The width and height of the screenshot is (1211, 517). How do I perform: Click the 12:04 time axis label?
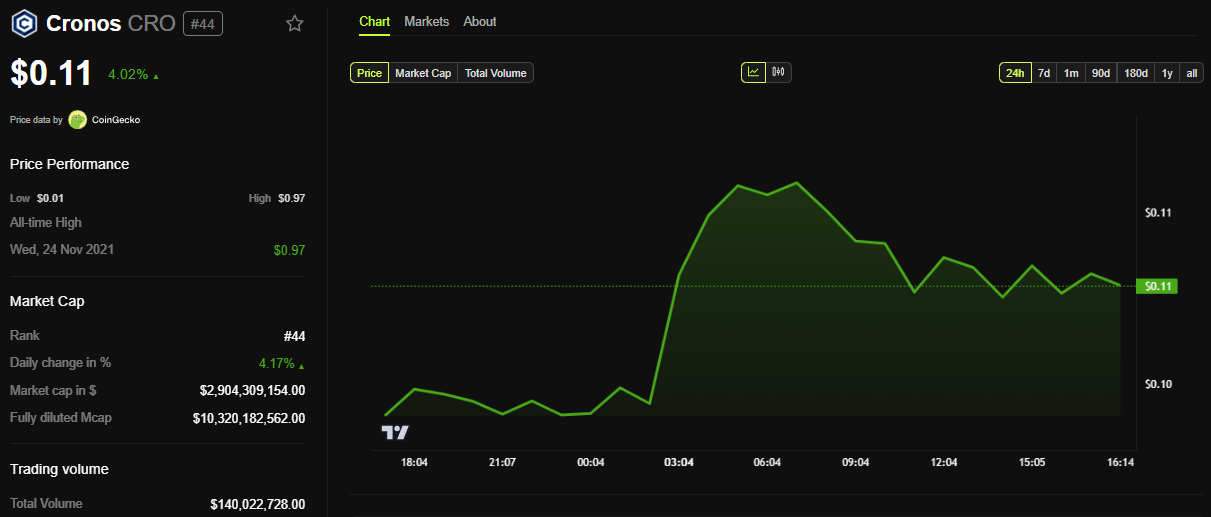click(x=944, y=462)
